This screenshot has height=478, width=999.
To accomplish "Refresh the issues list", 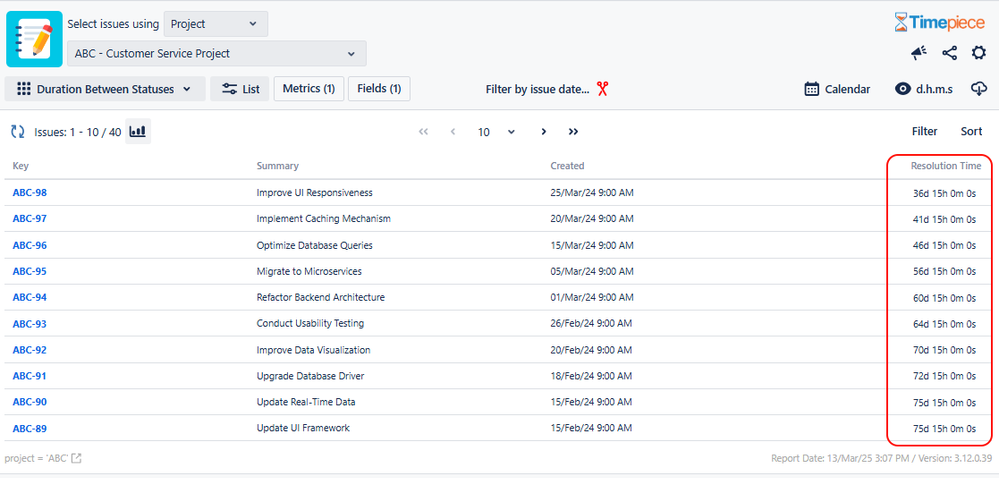I will (17, 132).
